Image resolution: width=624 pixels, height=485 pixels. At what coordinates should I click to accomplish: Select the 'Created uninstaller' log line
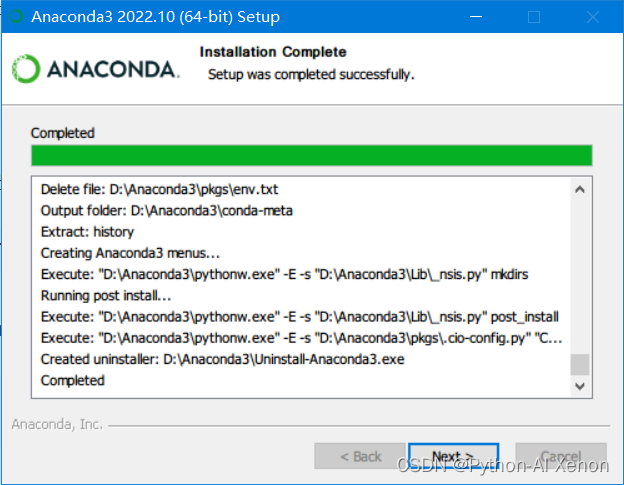coord(222,359)
